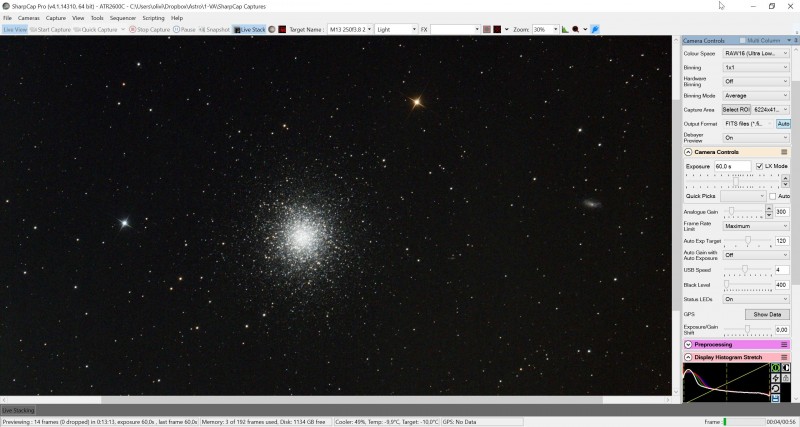Open the Frame Rate Limit dropdown
This screenshot has height=427, width=800.
coord(756,226)
